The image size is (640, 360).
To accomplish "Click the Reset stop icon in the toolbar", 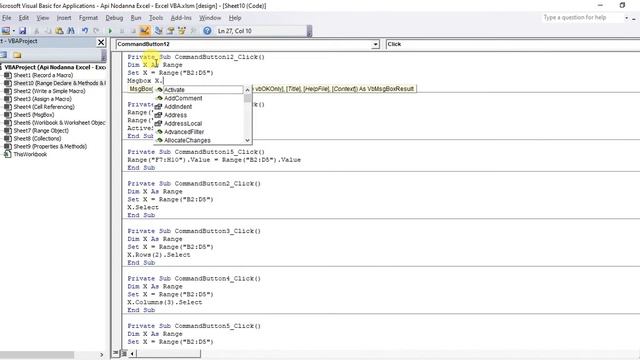I will 133,31.
